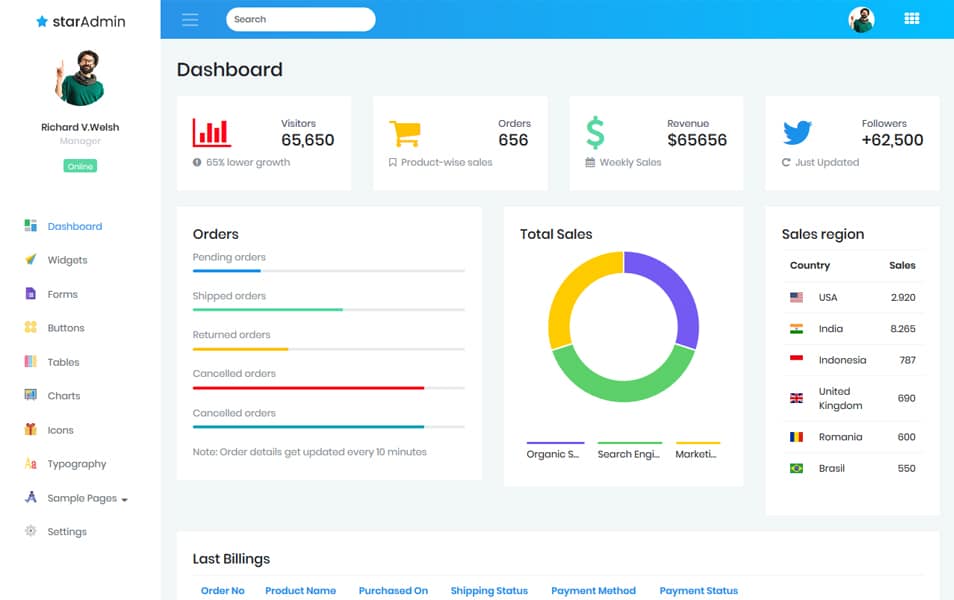
Task: Click the red visitors bar chart icon
Action: pos(211,133)
